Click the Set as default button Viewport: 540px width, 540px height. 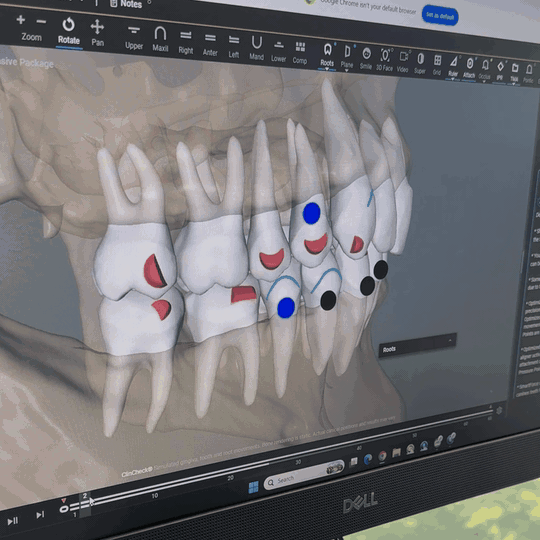[440, 15]
